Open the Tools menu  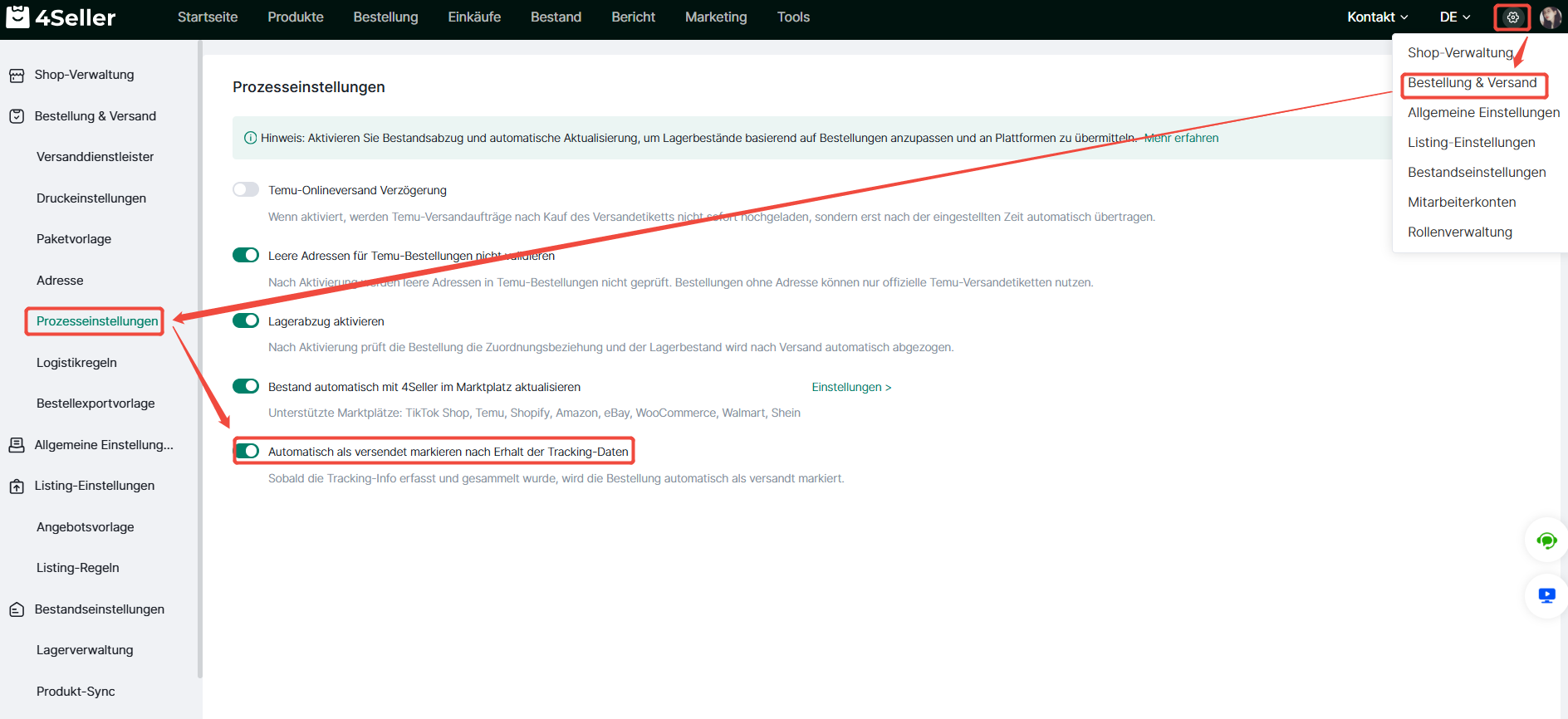click(793, 17)
